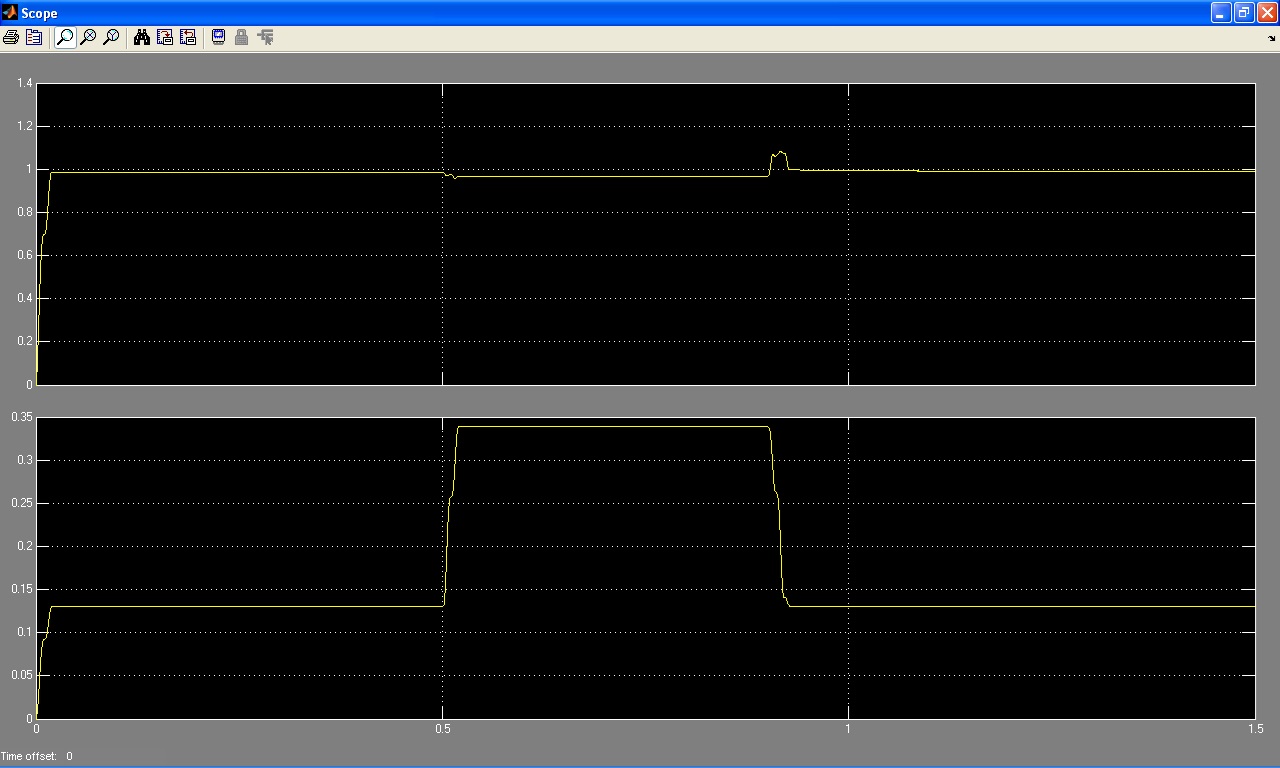This screenshot has height=768, width=1280.
Task: Open the scope Parameters dialog
Action: (x=34, y=37)
